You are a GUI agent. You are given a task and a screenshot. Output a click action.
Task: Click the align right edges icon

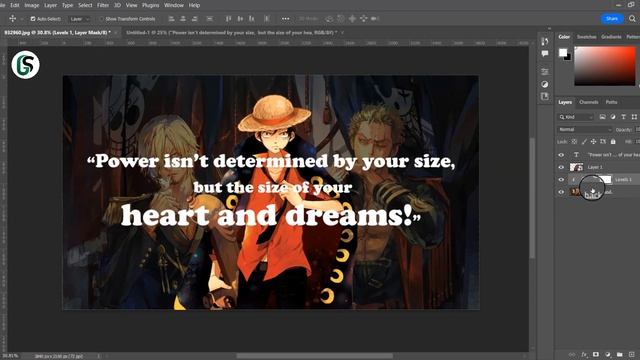[x=195, y=19]
